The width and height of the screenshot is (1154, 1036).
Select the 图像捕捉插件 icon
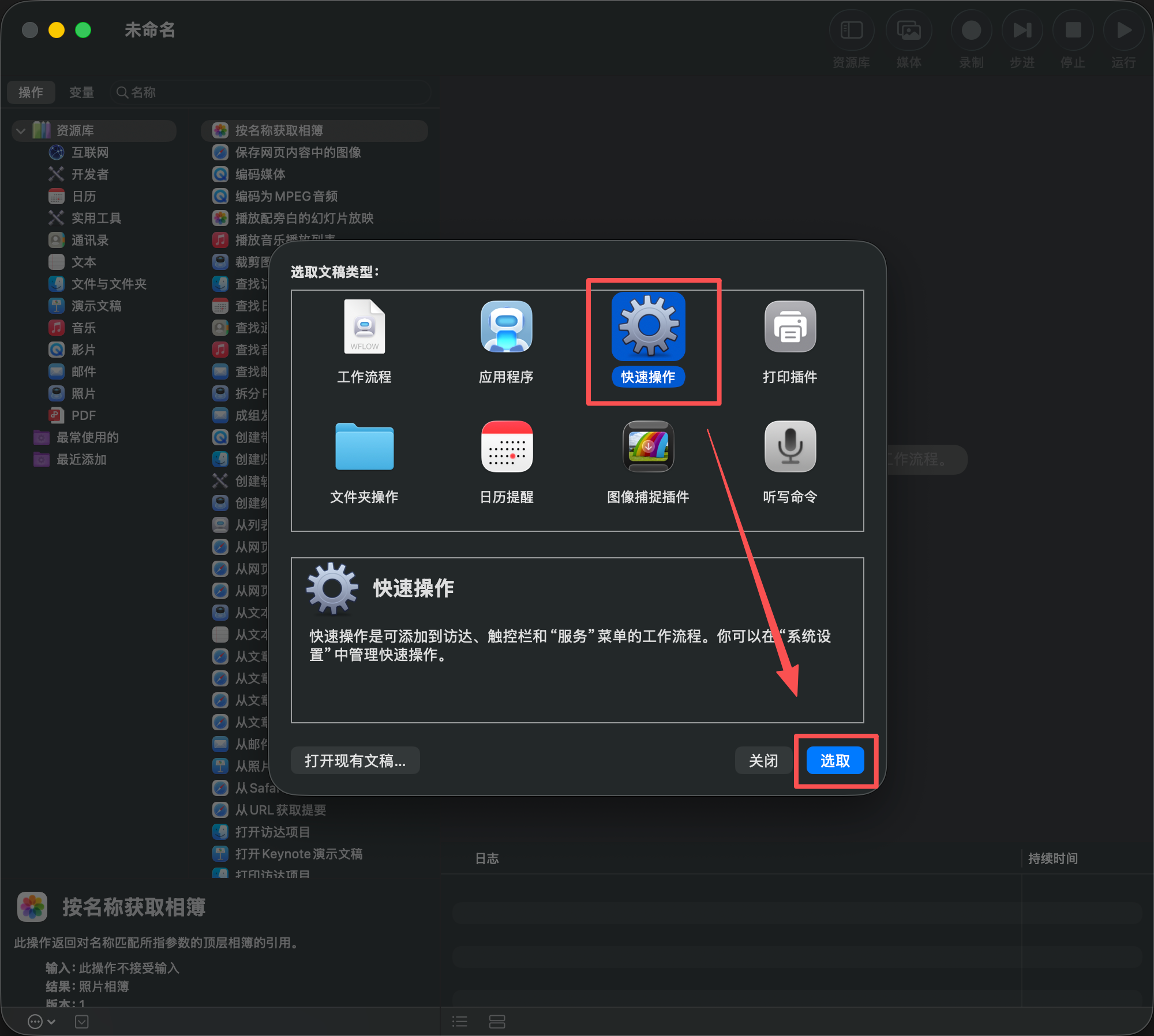pyautogui.click(x=648, y=447)
